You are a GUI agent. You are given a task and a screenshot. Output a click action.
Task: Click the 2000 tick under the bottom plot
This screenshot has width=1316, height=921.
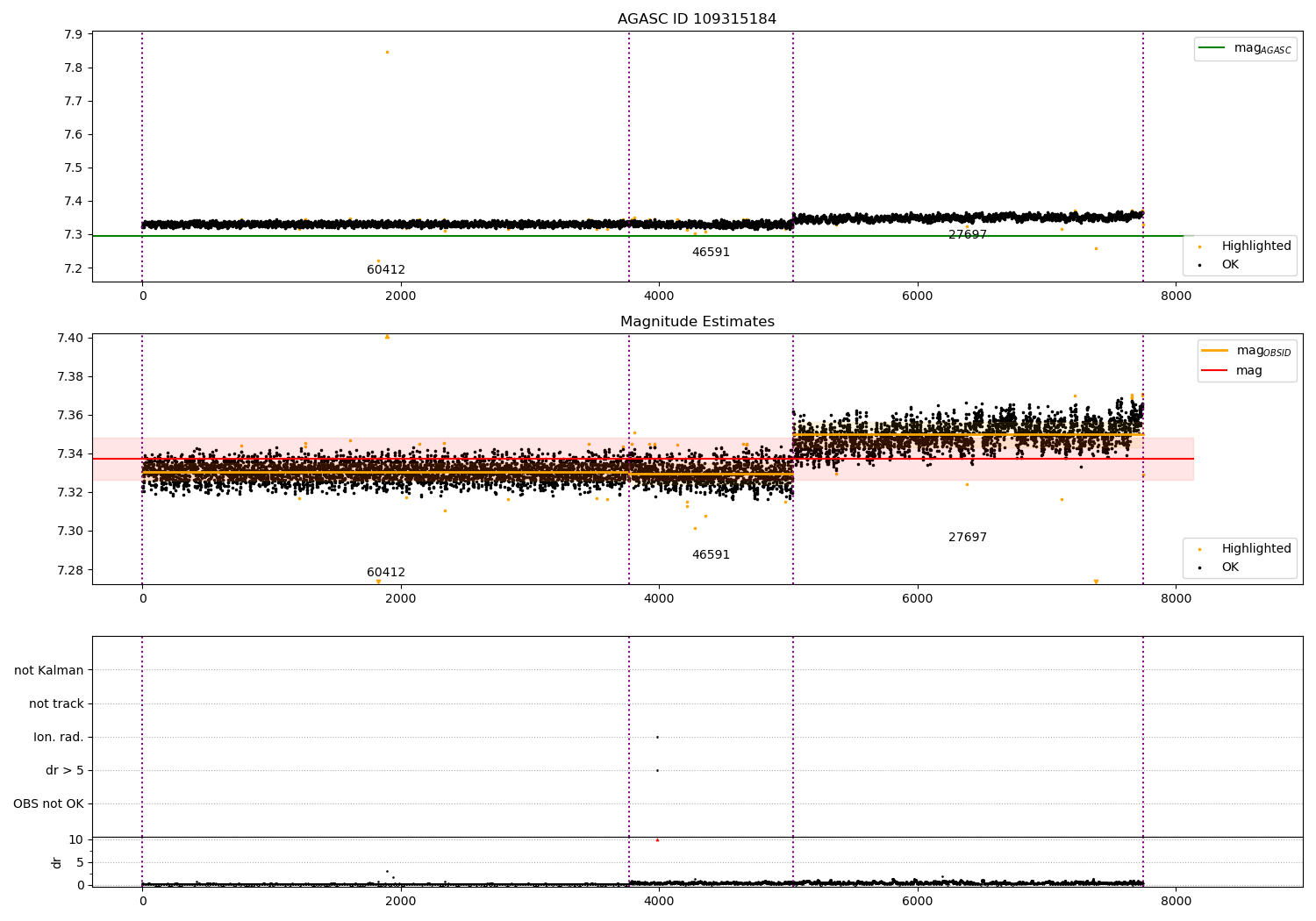401,900
